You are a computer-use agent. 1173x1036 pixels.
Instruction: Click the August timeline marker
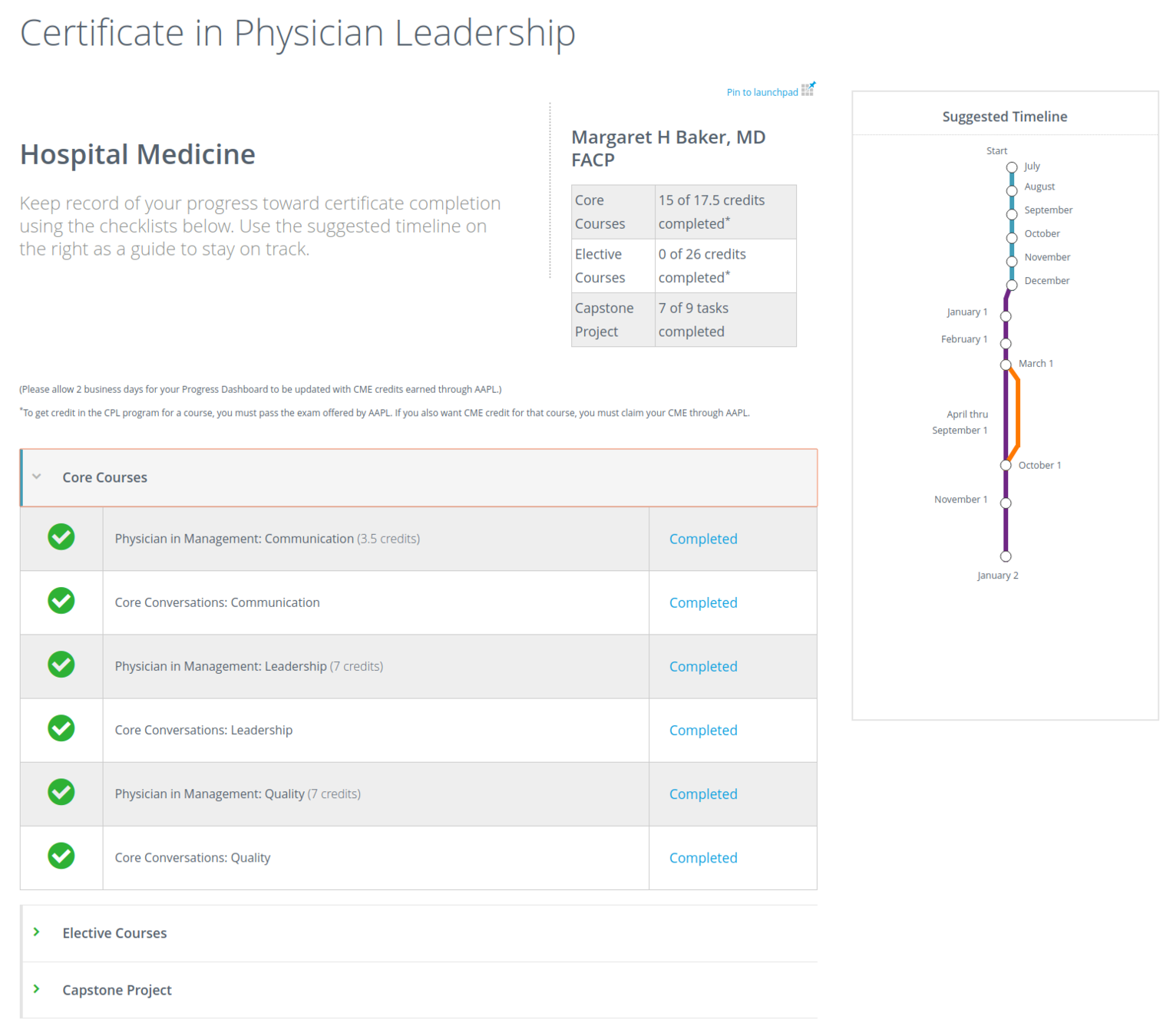tap(1012, 190)
